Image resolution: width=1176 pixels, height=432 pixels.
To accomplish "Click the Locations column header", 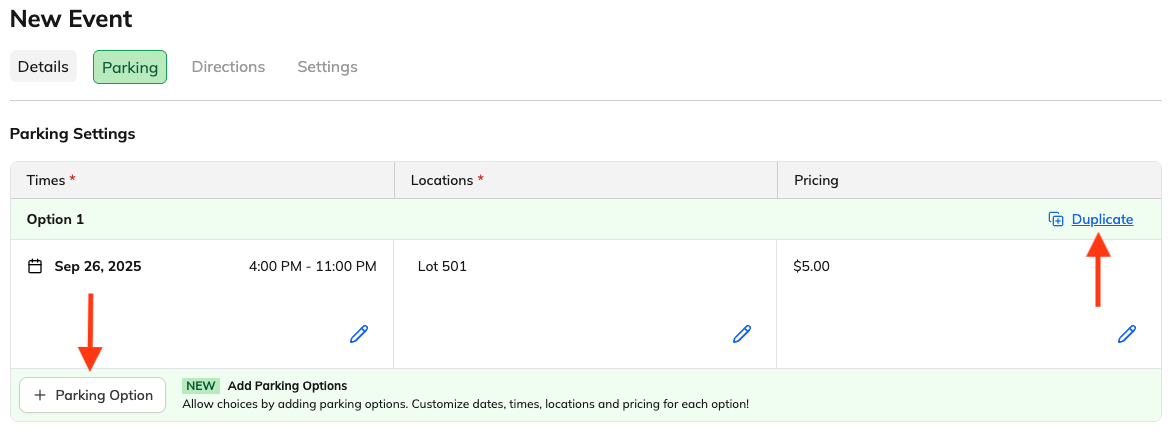I will pyautogui.click(x=442, y=181).
